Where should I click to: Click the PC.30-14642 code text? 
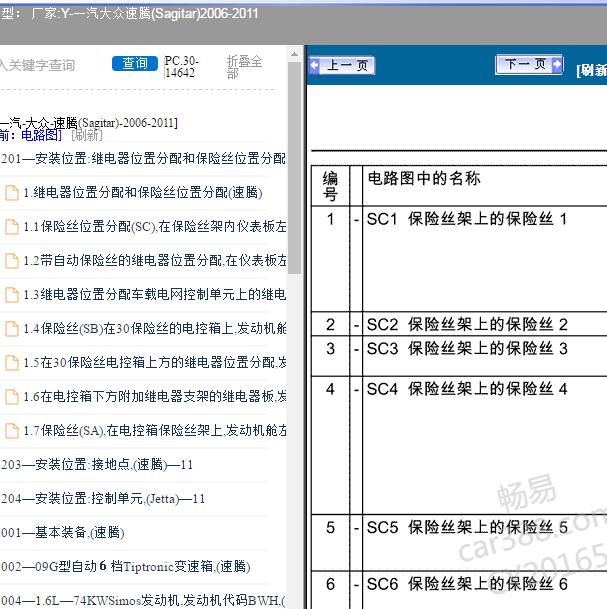[181, 66]
